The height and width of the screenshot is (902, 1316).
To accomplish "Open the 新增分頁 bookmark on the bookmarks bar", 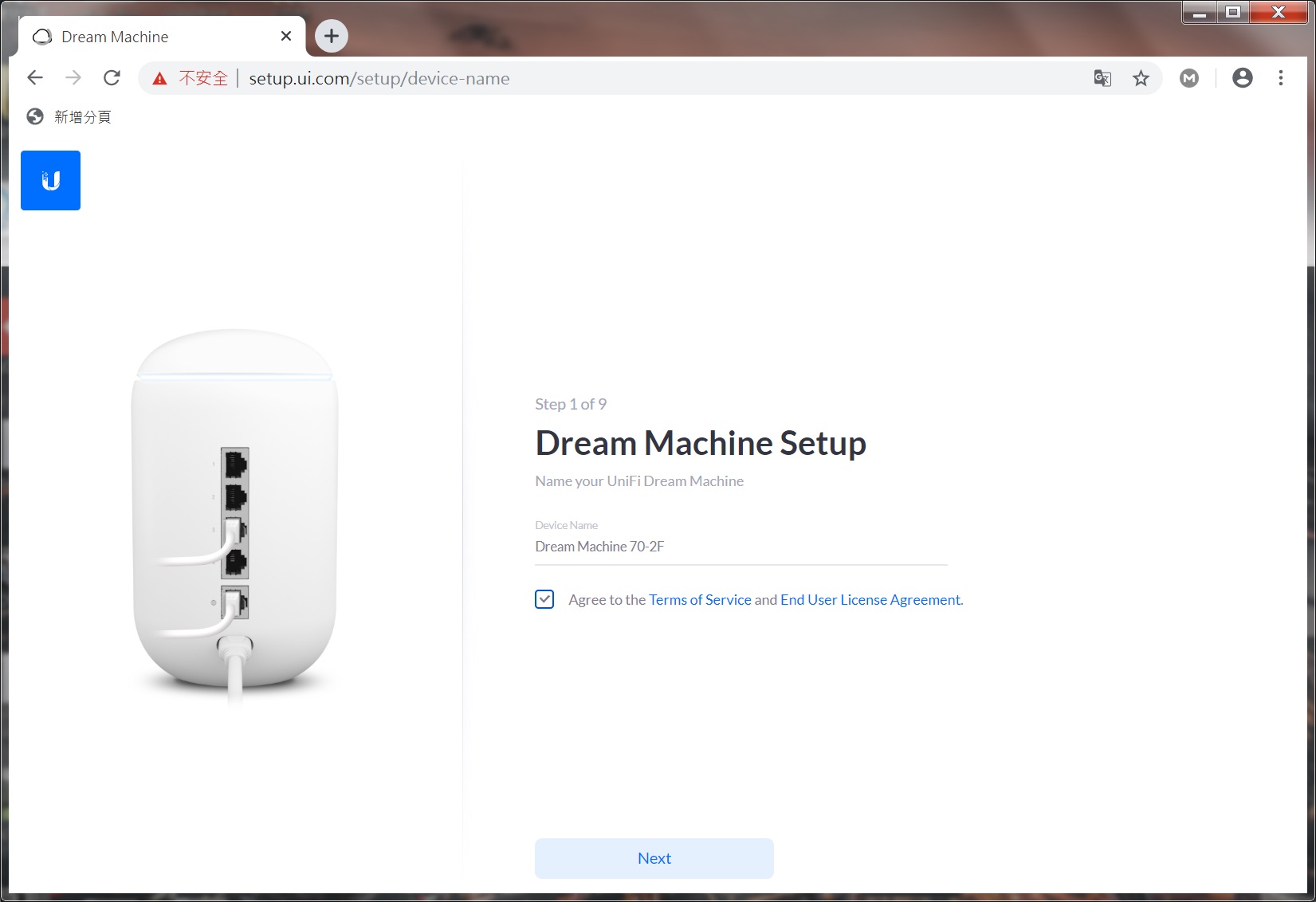I will click(x=82, y=116).
